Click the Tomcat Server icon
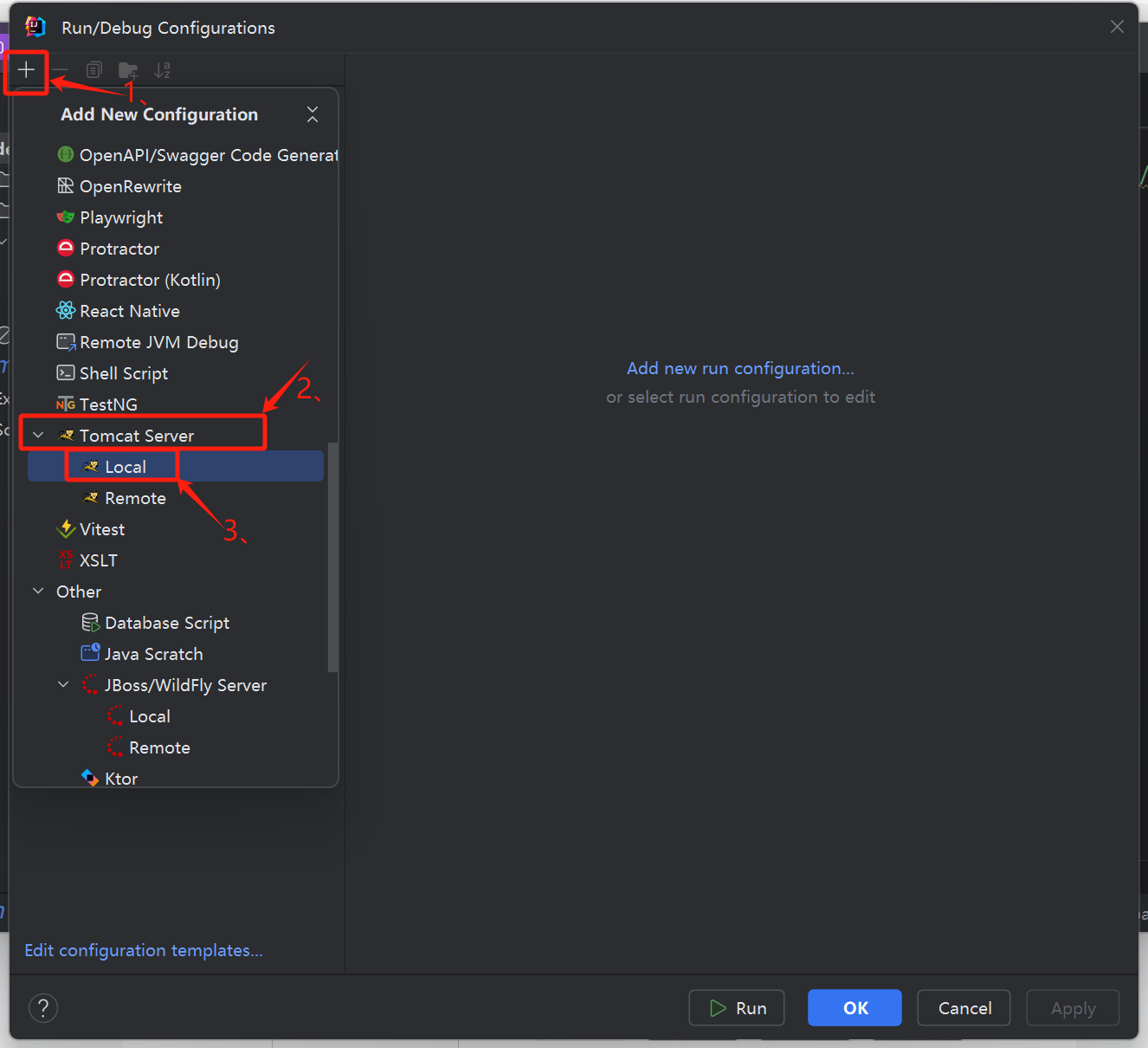 pyautogui.click(x=66, y=436)
